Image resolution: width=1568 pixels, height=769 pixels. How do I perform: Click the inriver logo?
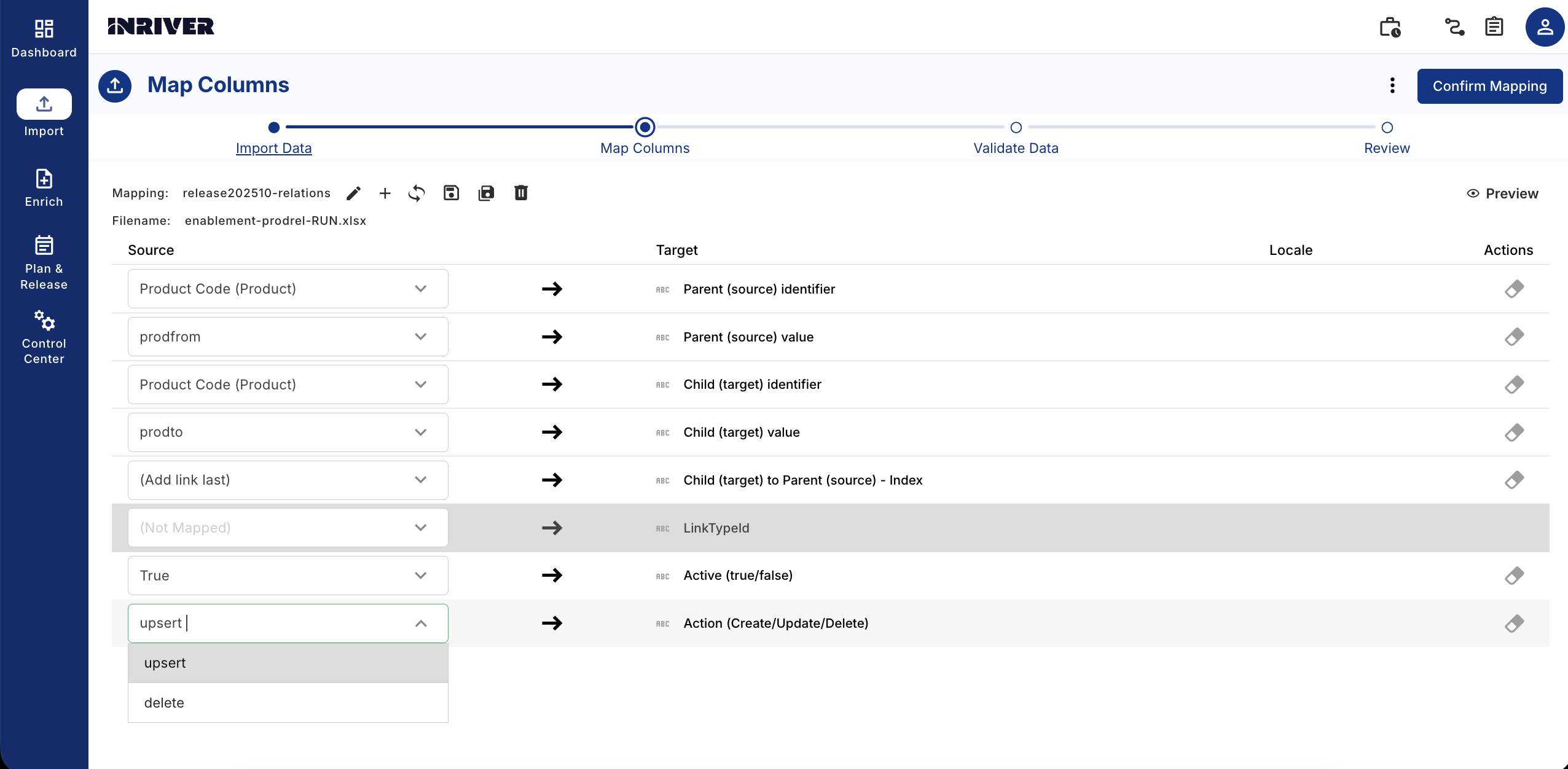(161, 26)
